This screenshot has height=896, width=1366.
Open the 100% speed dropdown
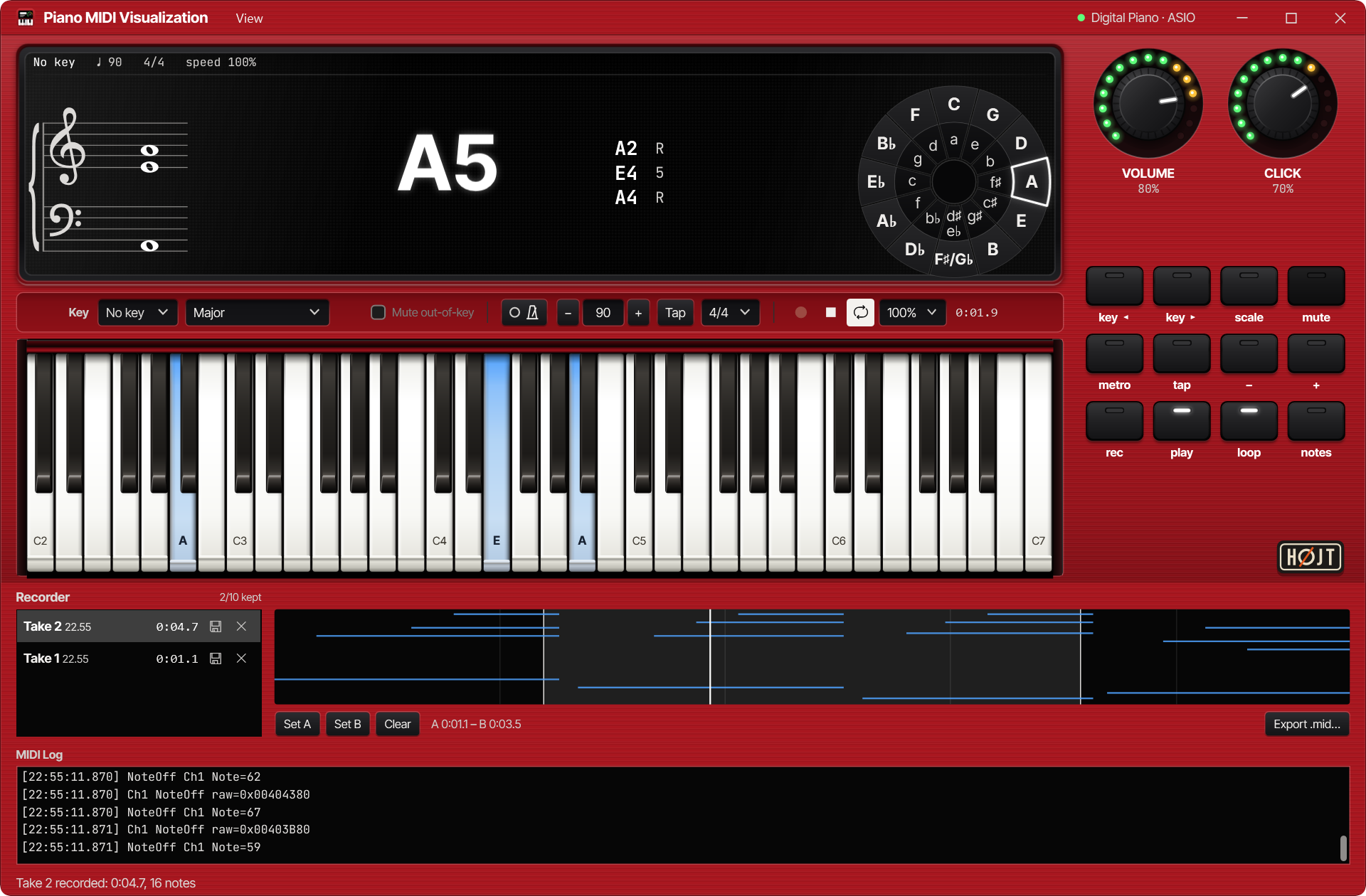coord(912,313)
